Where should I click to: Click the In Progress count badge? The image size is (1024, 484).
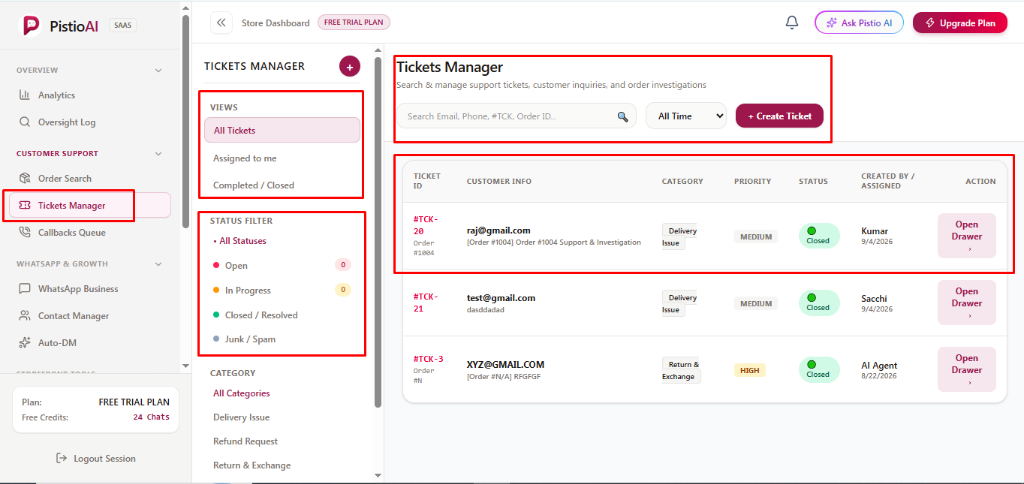click(x=343, y=290)
